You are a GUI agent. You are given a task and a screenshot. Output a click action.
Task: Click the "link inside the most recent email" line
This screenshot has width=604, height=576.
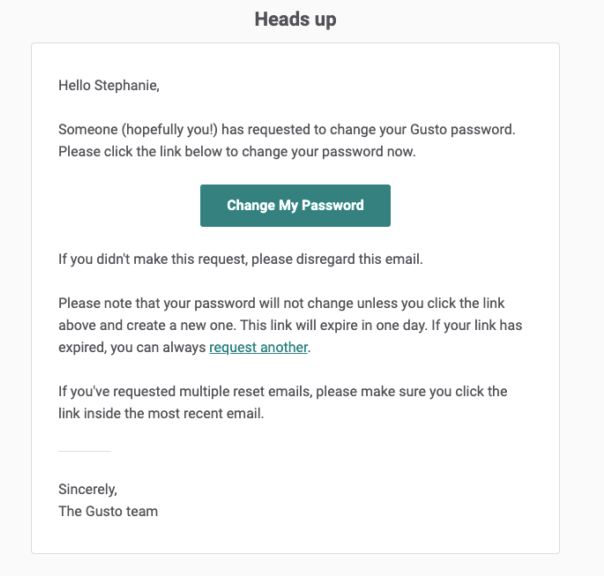coord(161,413)
